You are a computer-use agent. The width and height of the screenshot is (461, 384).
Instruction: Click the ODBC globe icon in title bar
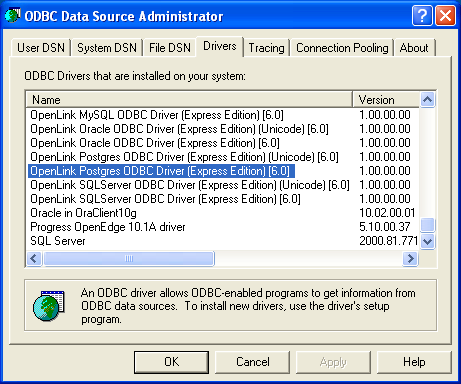click(x=13, y=15)
